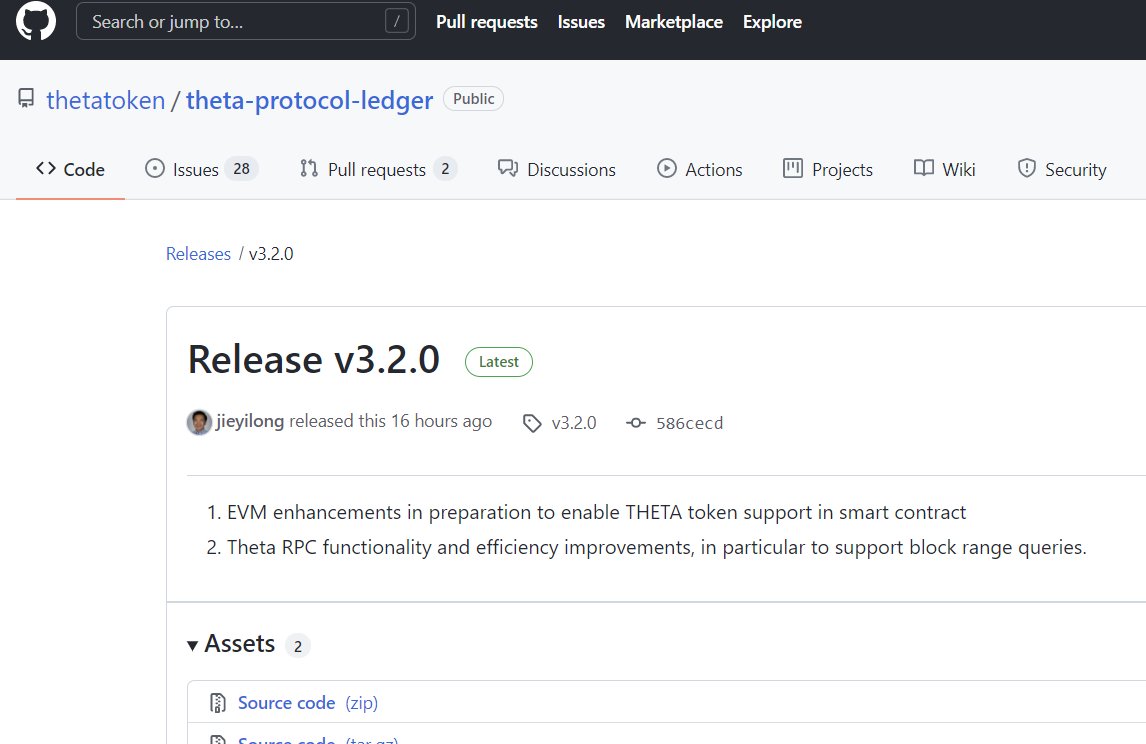Click v3.2.0 in the breadcrumb
The height and width of the screenshot is (744, 1146).
click(x=270, y=254)
